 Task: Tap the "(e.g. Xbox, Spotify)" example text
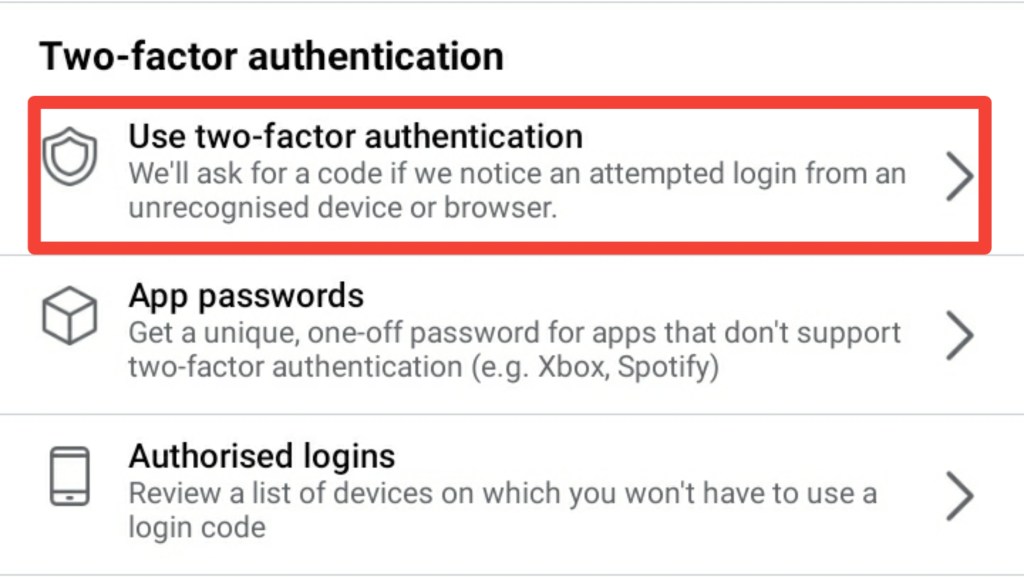[595, 367]
